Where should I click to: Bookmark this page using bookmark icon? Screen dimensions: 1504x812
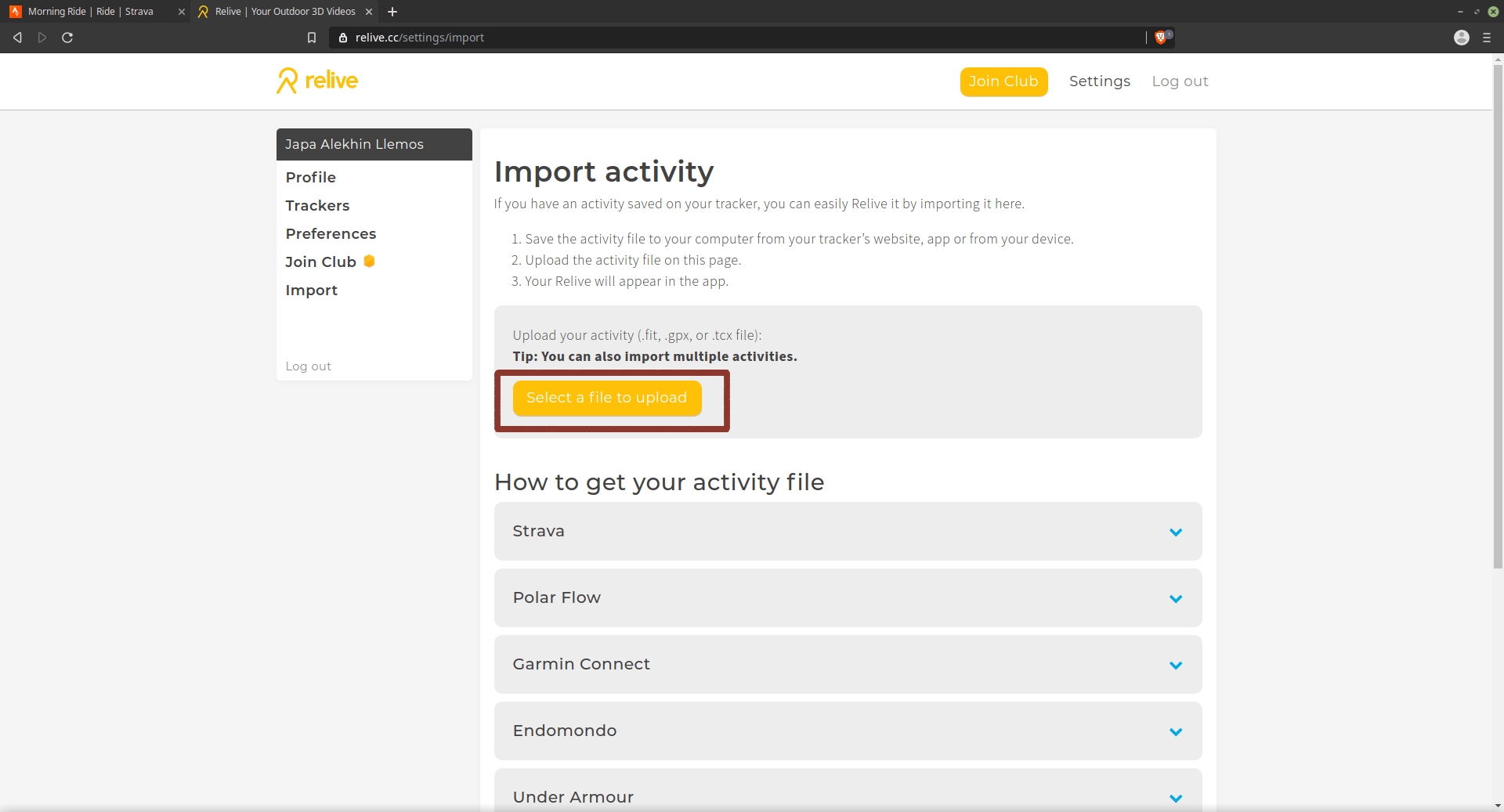click(x=312, y=38)
